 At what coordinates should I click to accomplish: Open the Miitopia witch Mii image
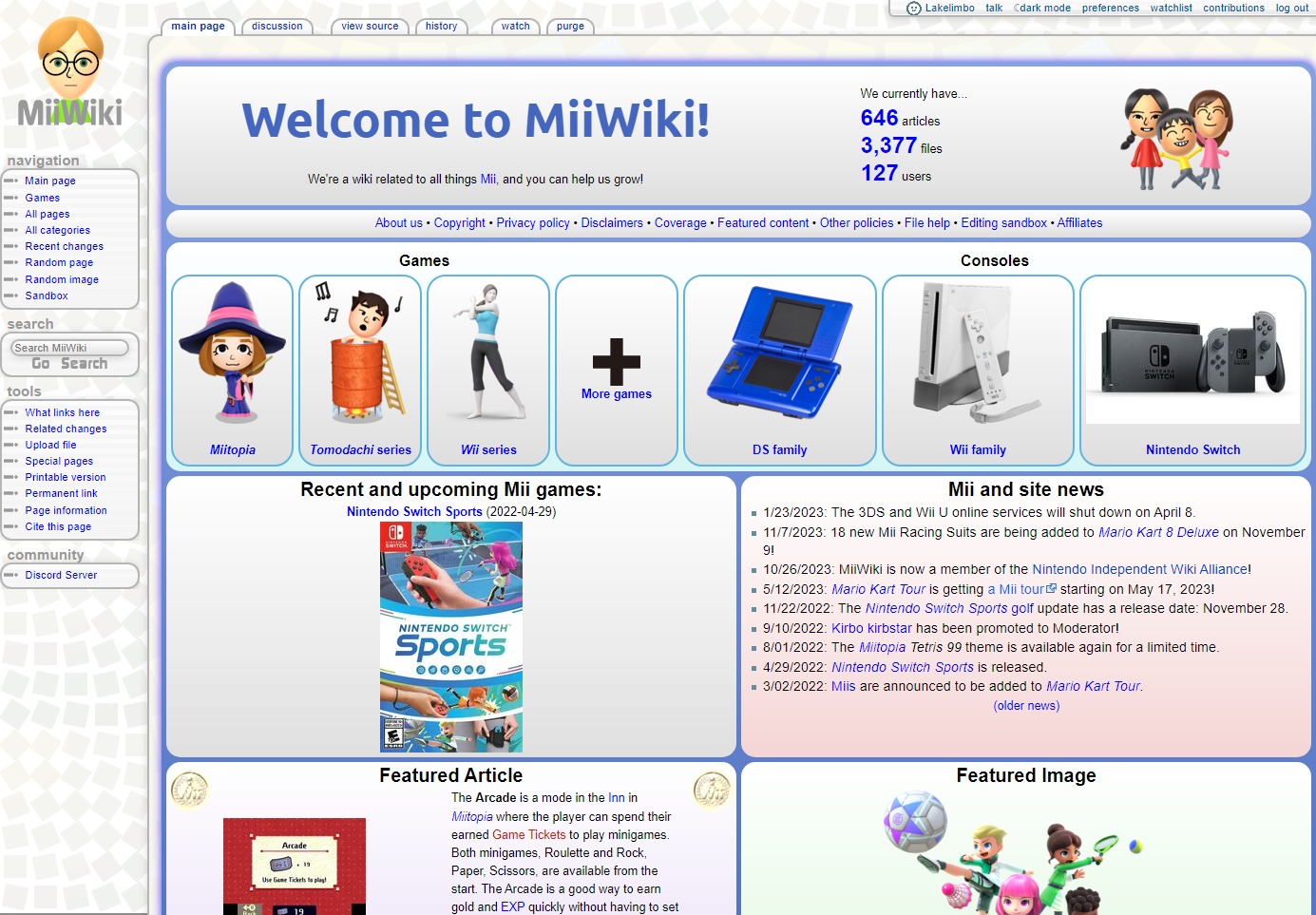[233, 353]
